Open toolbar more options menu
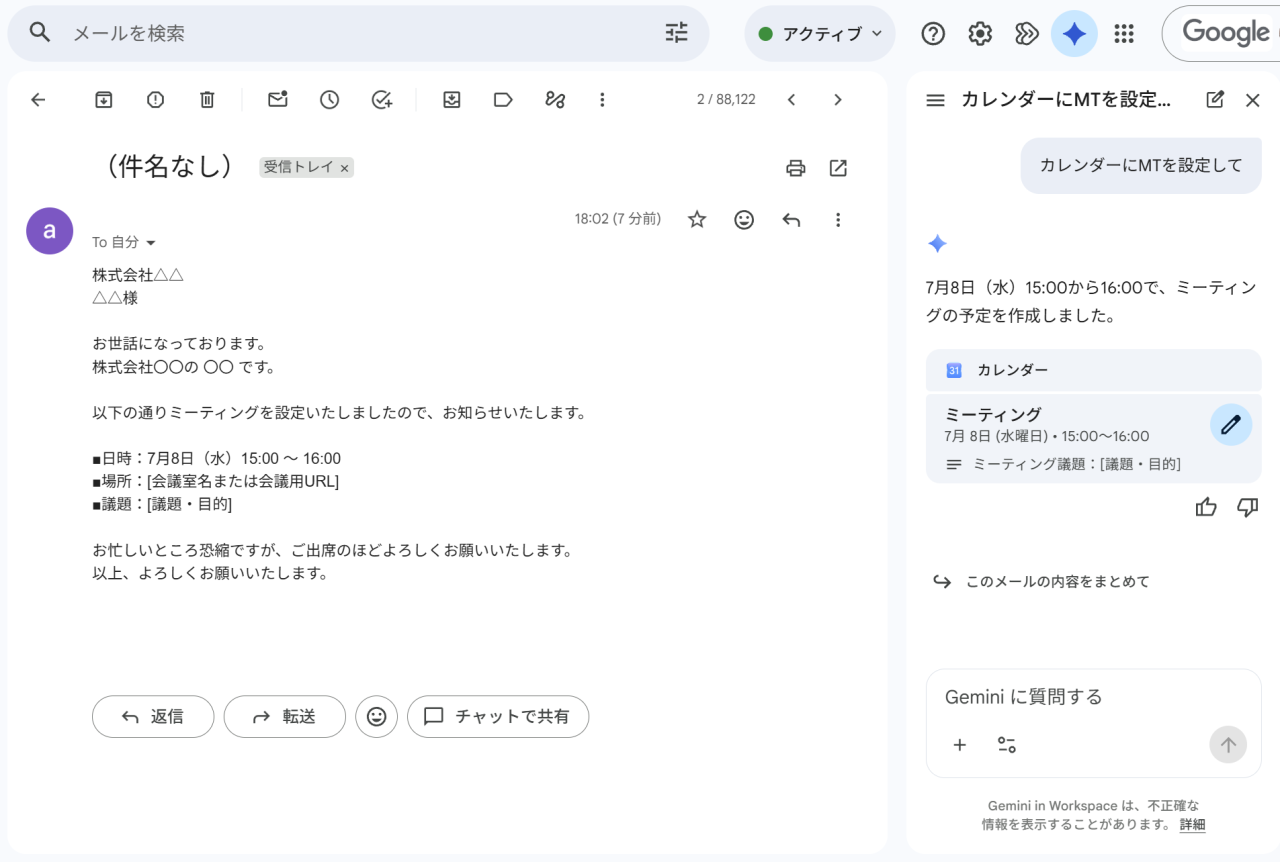 602,99
